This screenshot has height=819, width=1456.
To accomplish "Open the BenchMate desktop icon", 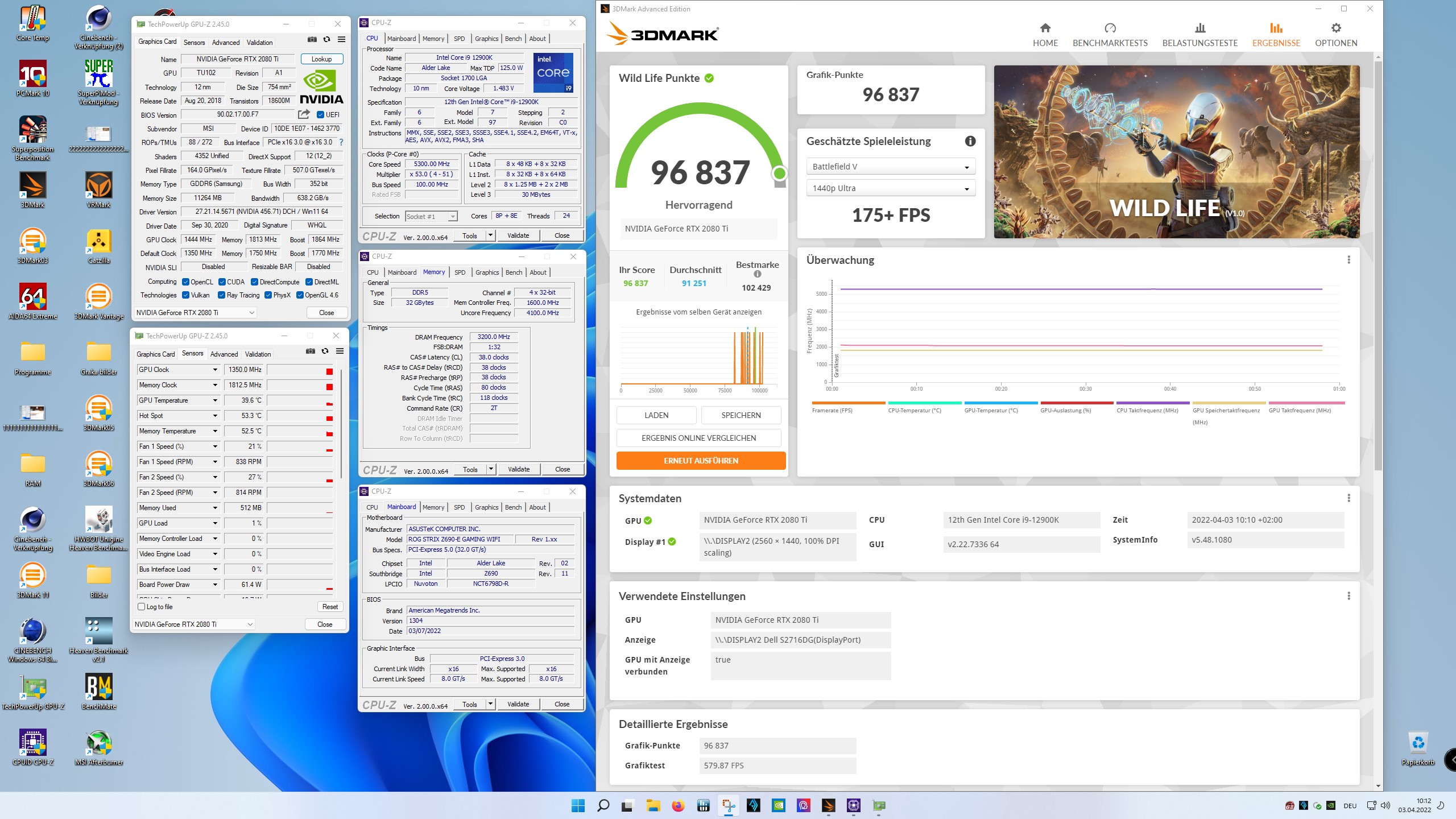I will [x=99, y=692].
